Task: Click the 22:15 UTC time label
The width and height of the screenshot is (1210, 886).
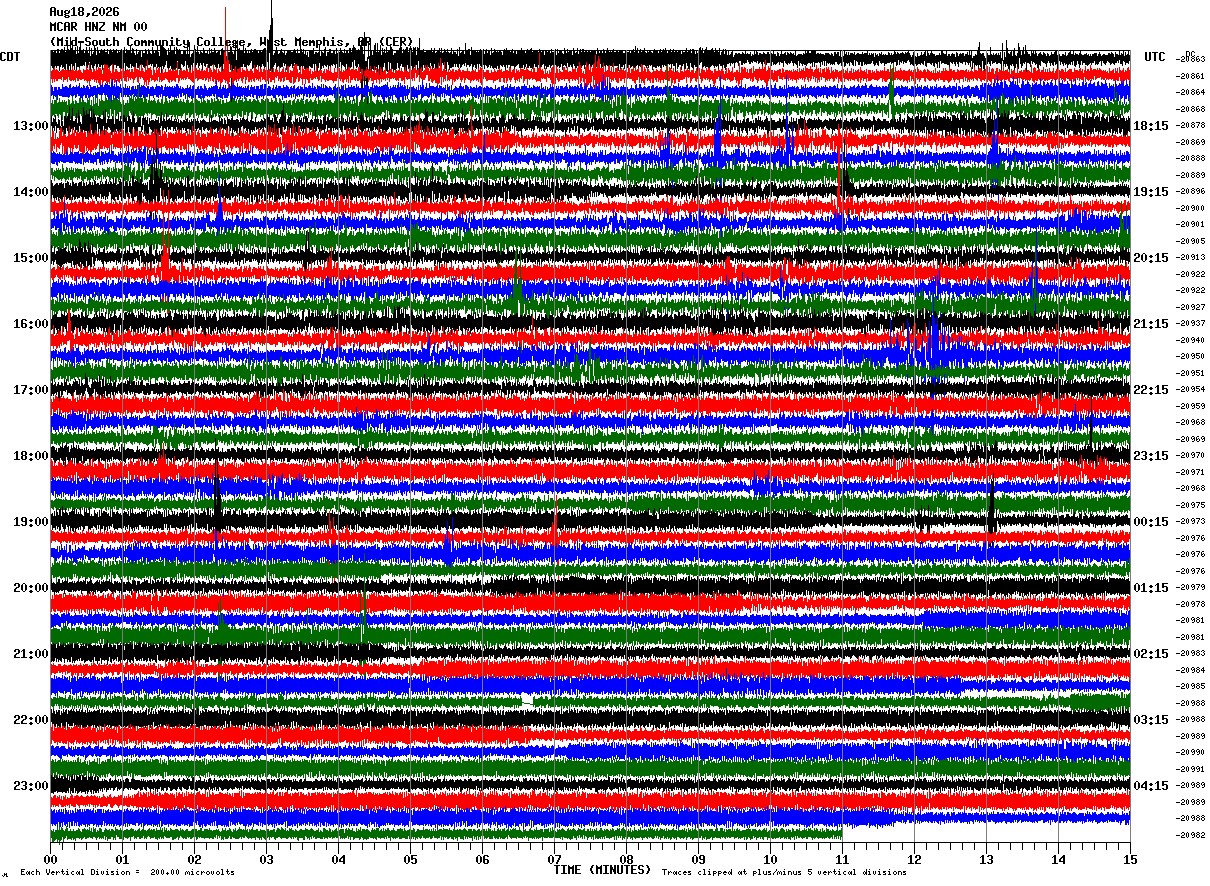Action: tap(1151, 390)
